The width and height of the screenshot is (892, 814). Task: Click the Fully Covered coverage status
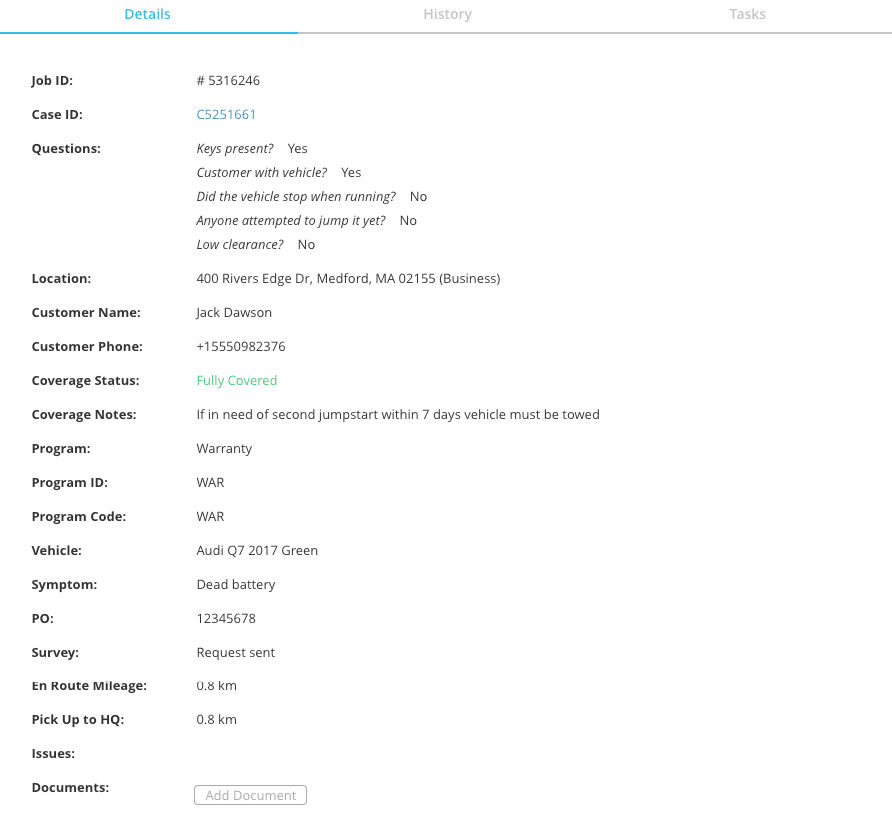coord(236,380)
